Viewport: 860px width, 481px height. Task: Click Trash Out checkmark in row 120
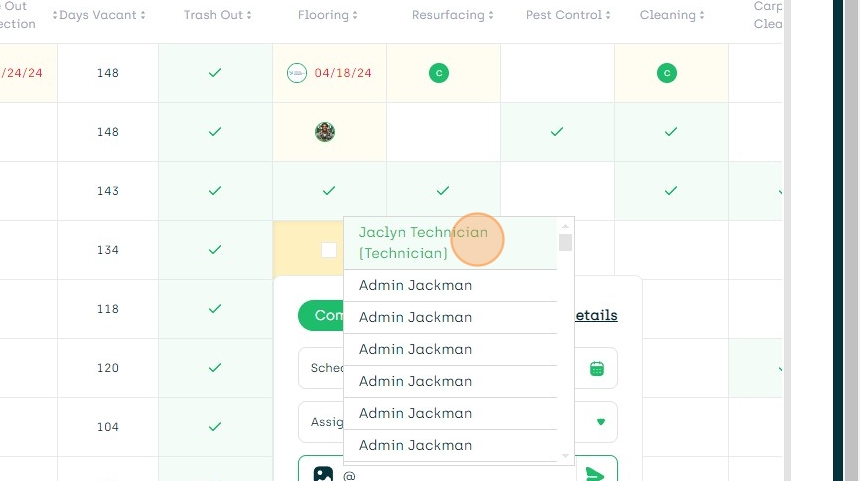[215, 367]
